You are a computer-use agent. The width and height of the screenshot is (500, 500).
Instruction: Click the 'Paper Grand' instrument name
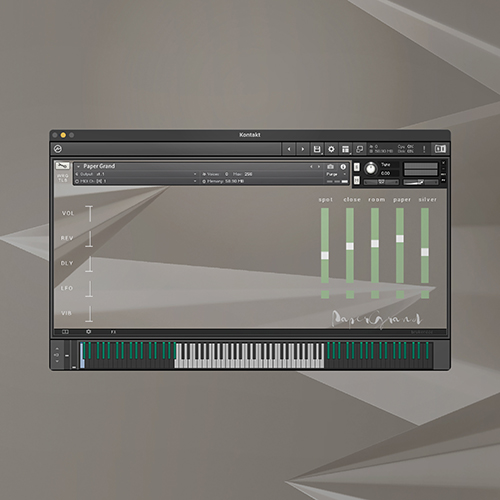pyautogui.click(x=99, y=166)
